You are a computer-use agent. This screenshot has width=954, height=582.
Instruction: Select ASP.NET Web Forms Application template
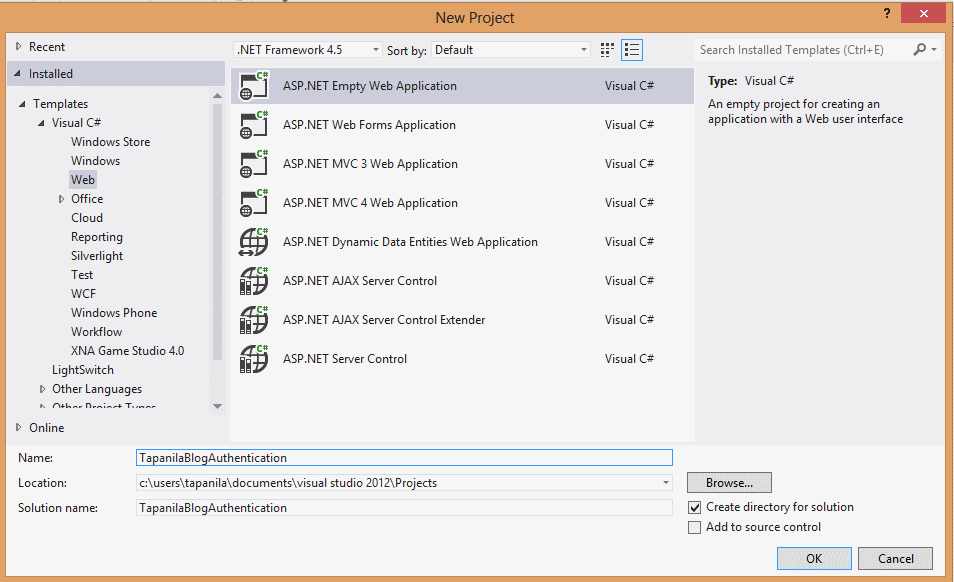pyautogui.click(x=369, y=125)
